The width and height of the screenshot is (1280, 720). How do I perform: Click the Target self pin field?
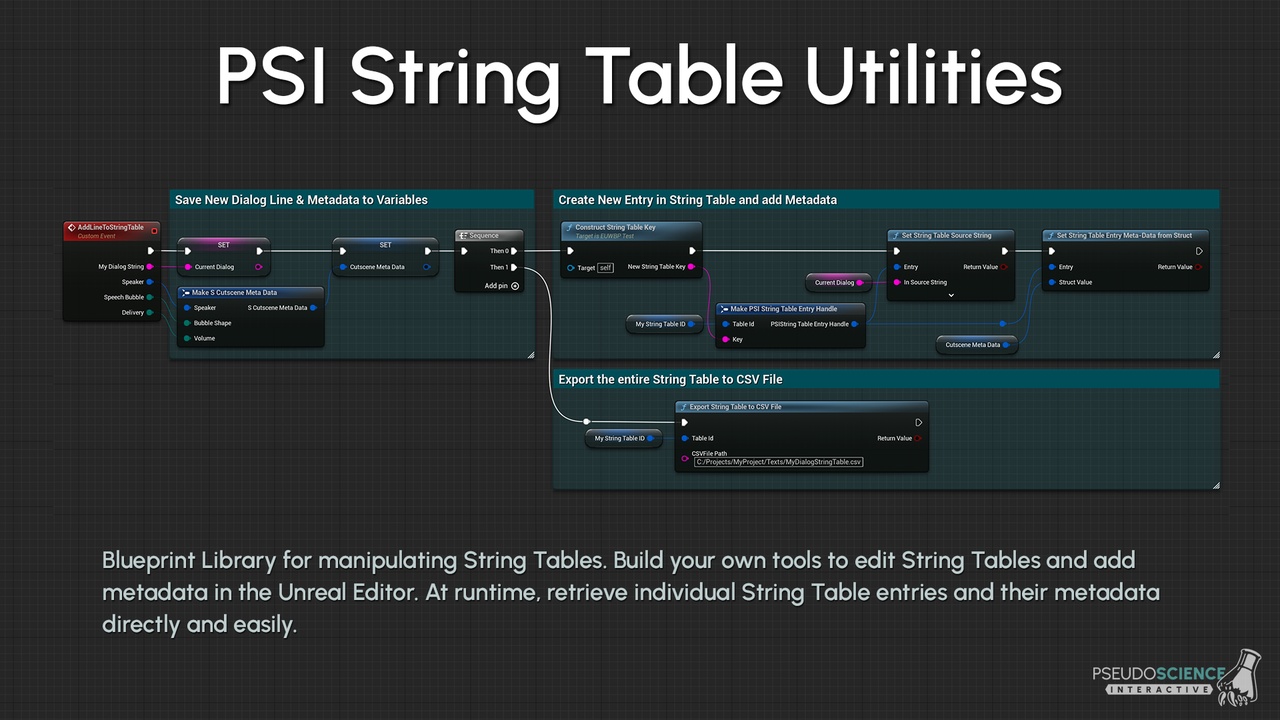click(x=605, y=268)
